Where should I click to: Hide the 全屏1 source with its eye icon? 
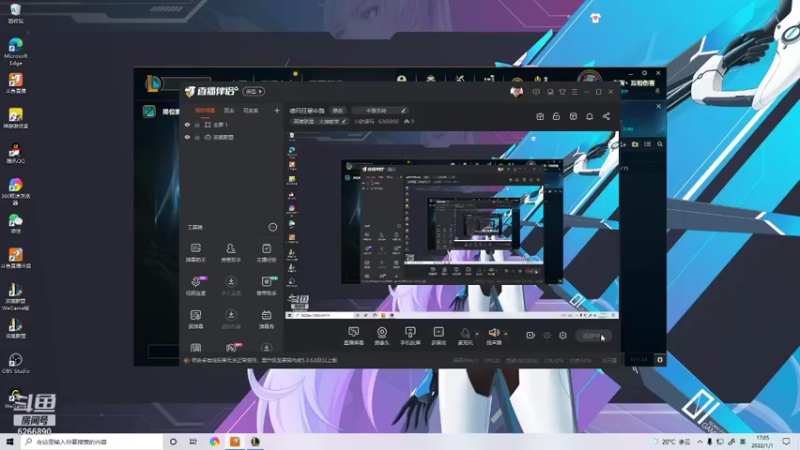187,124
